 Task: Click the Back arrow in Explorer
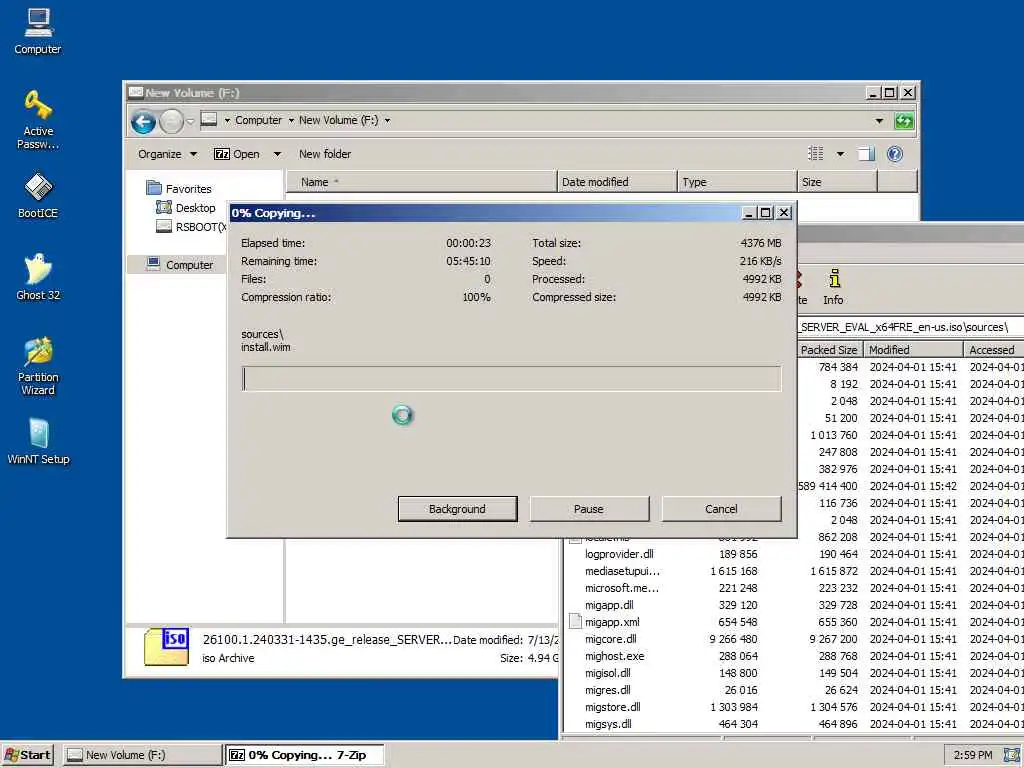coord(144,121)
